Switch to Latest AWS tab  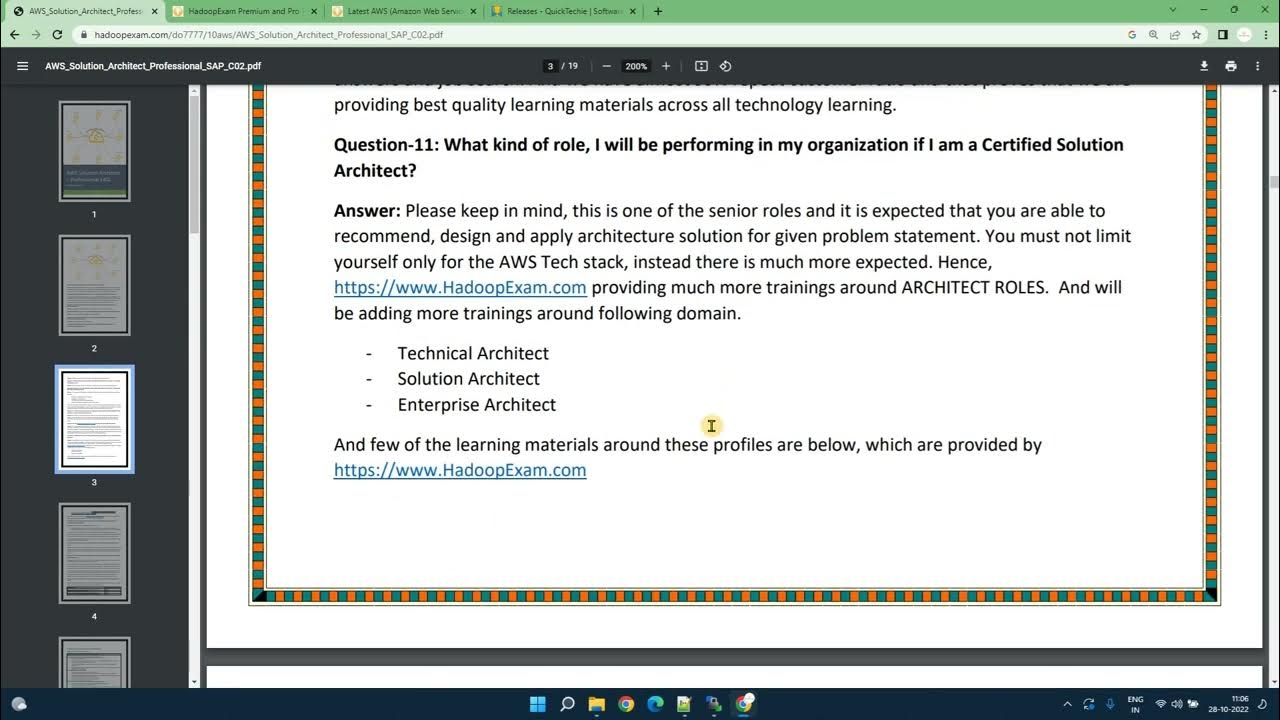[x=404, y=11]
